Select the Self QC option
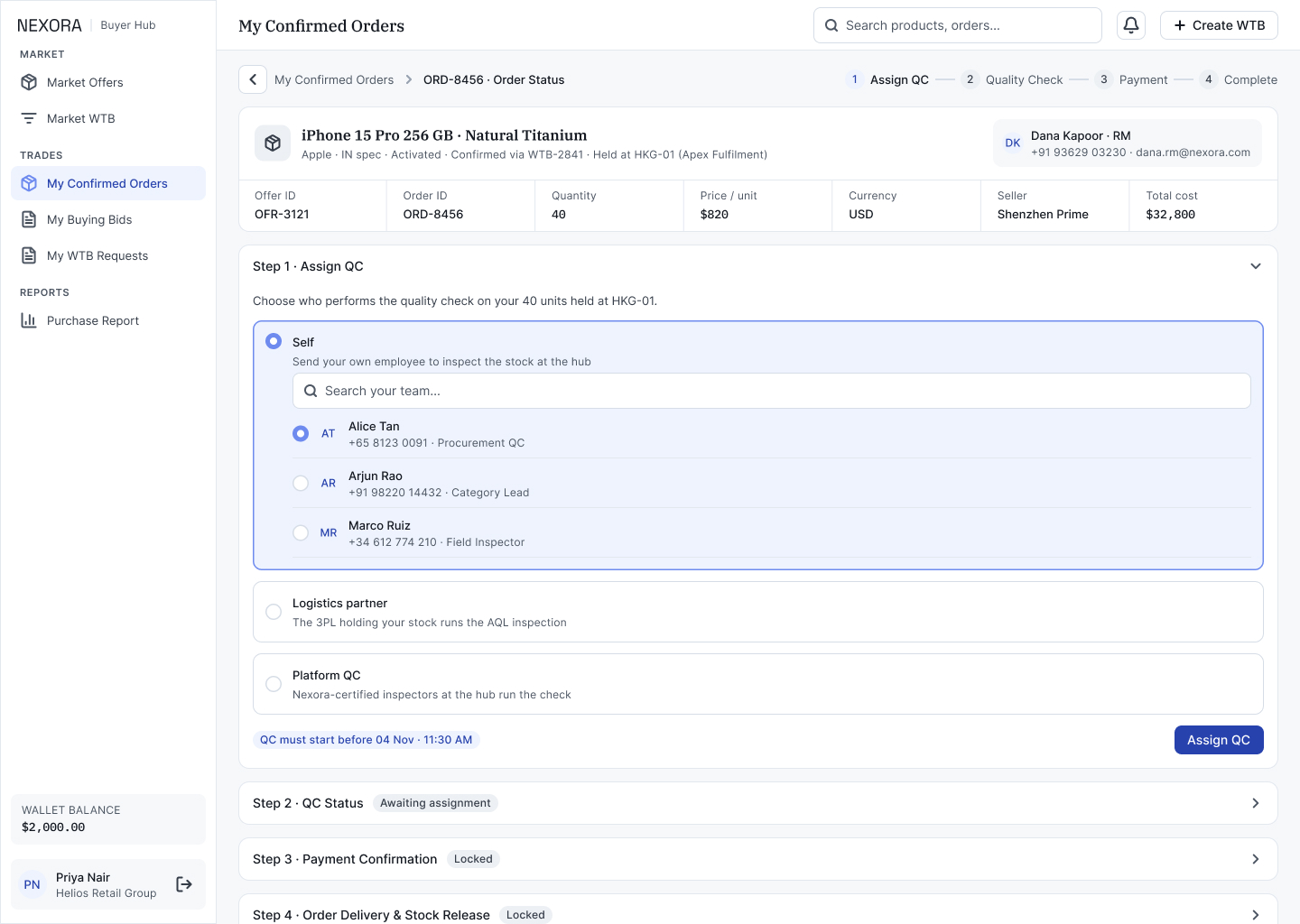This screenshot has height=924, width=1300. tap(274, 341)
